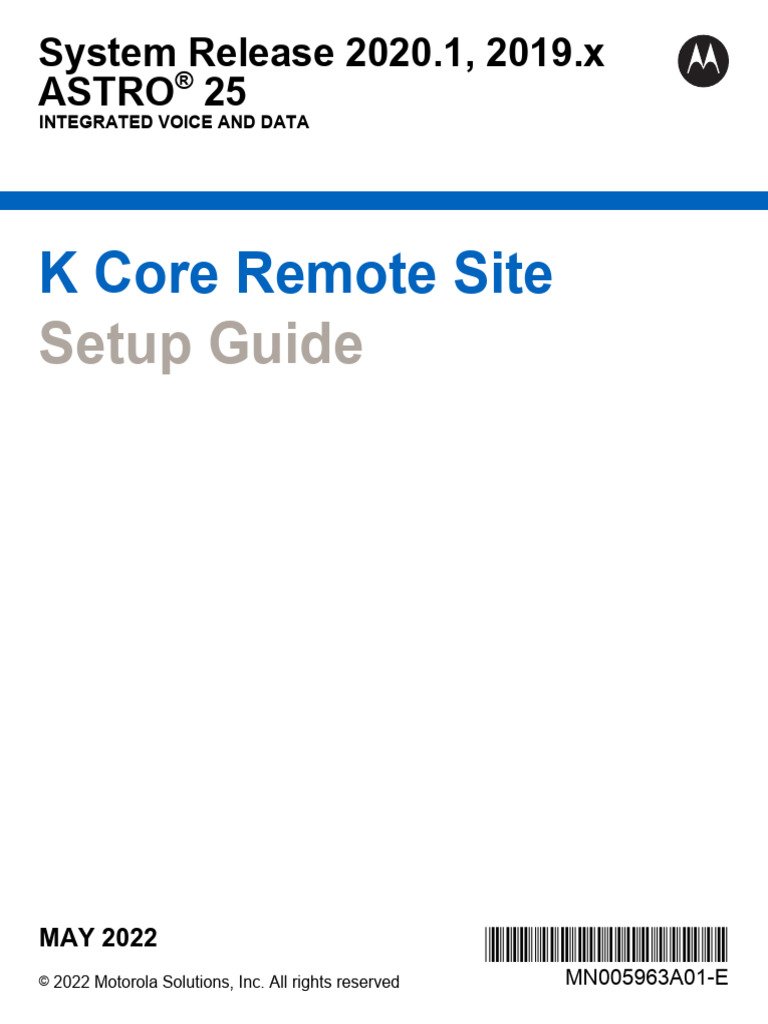Select the gray "Setup Guide" subtitle

pos(200,344)
